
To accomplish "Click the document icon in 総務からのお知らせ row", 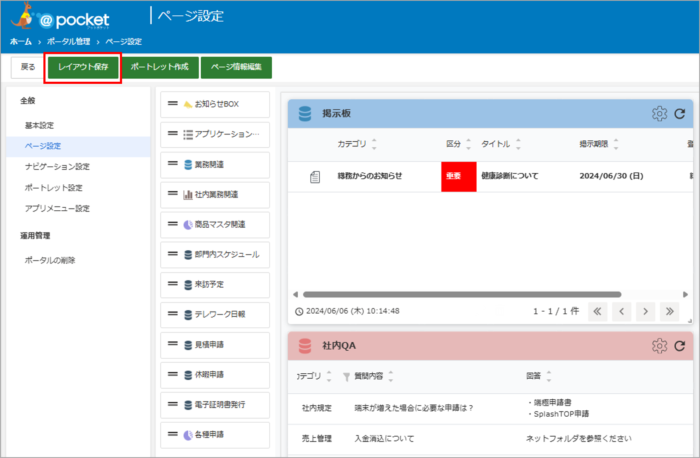I will [315, 177].
